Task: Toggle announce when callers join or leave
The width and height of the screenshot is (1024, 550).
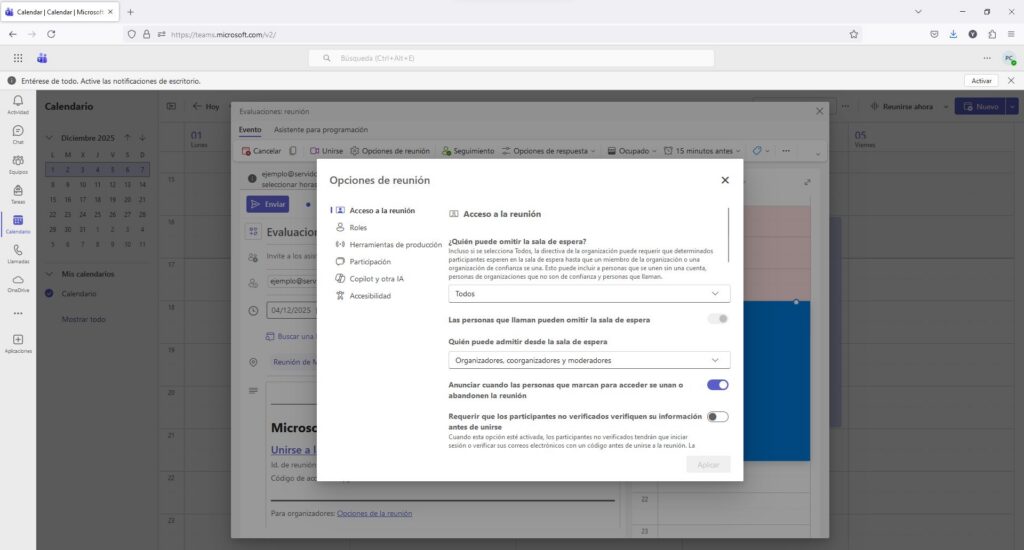Action: 718,385
